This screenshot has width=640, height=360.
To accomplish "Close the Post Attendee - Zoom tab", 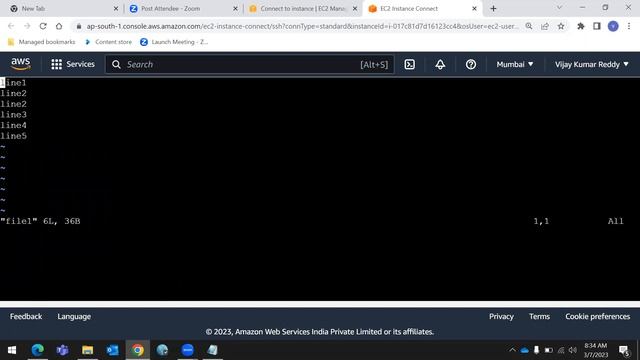I will tap(235, 9).
